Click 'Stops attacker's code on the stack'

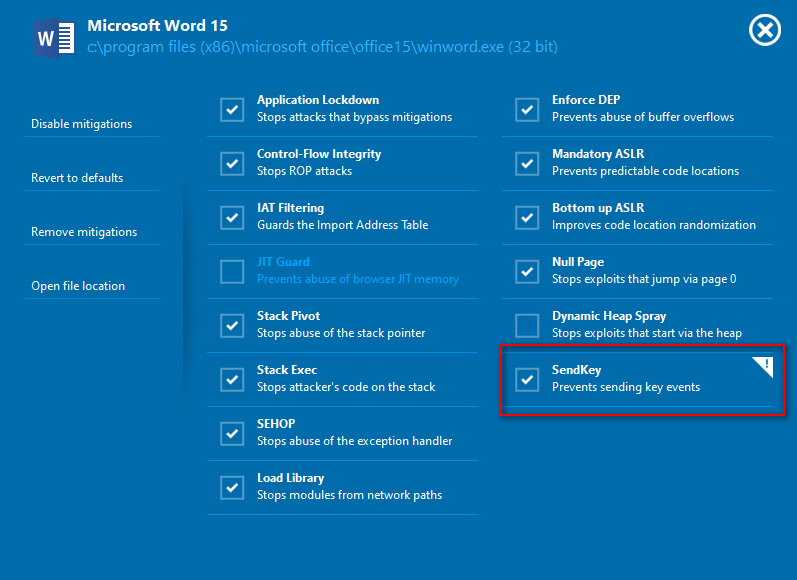tap(346, 387)
